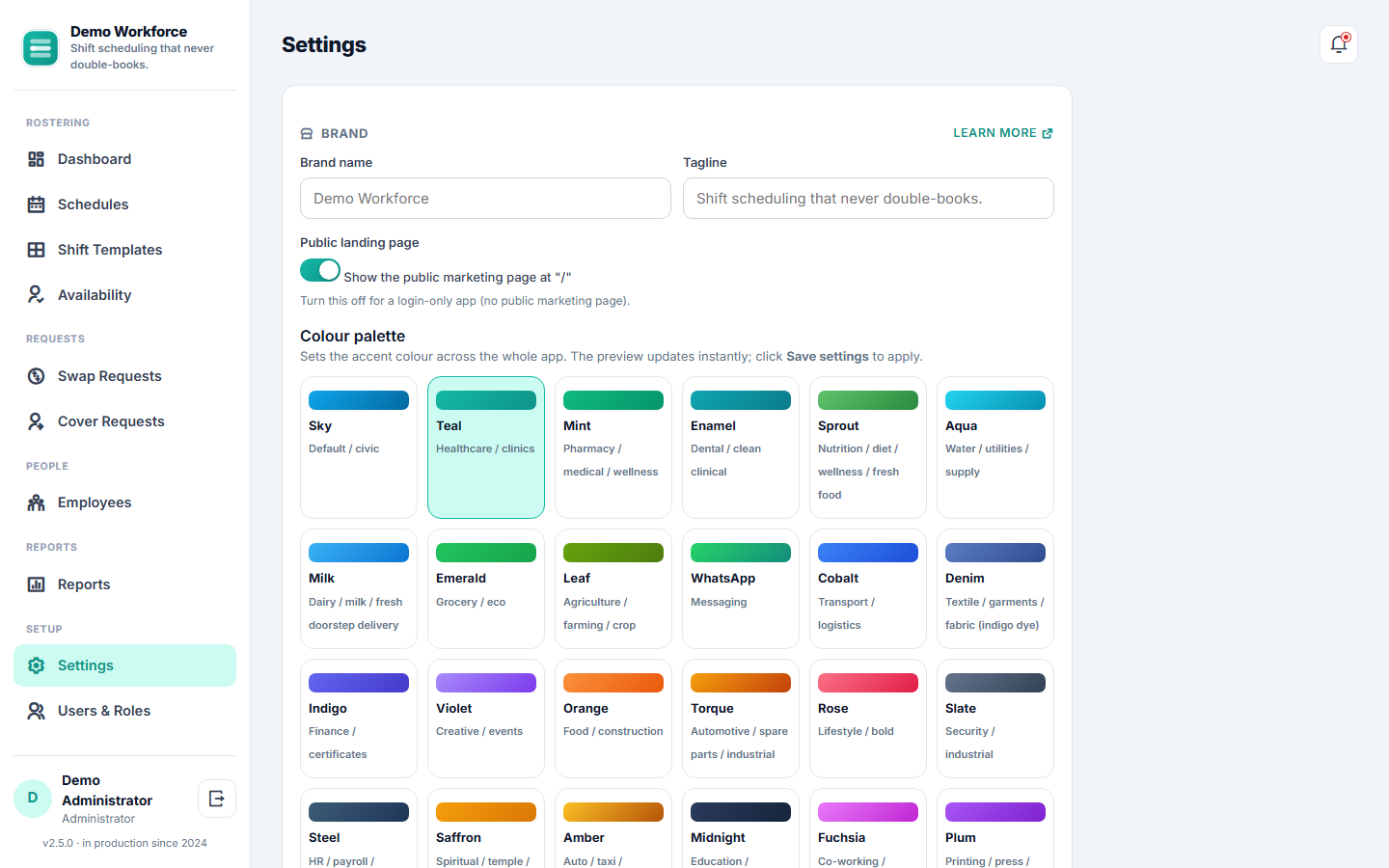This screenshot has width=1389, height=868.
Task: Pick the Rose palette card
Action: click(868, 719)
